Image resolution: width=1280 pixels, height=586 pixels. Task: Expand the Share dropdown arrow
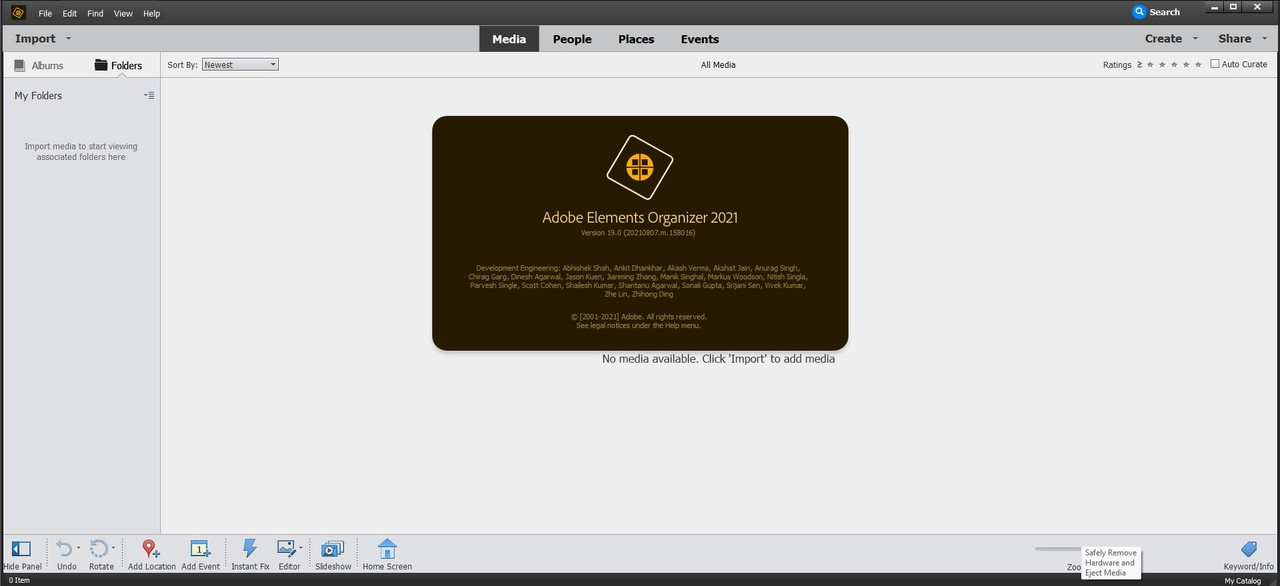click(1265, 39)
